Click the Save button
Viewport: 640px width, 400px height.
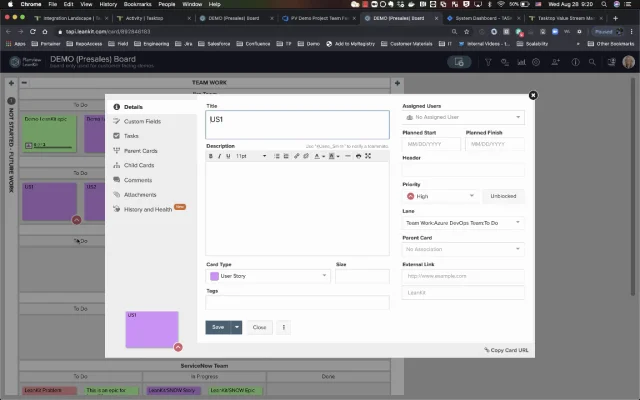218,327
